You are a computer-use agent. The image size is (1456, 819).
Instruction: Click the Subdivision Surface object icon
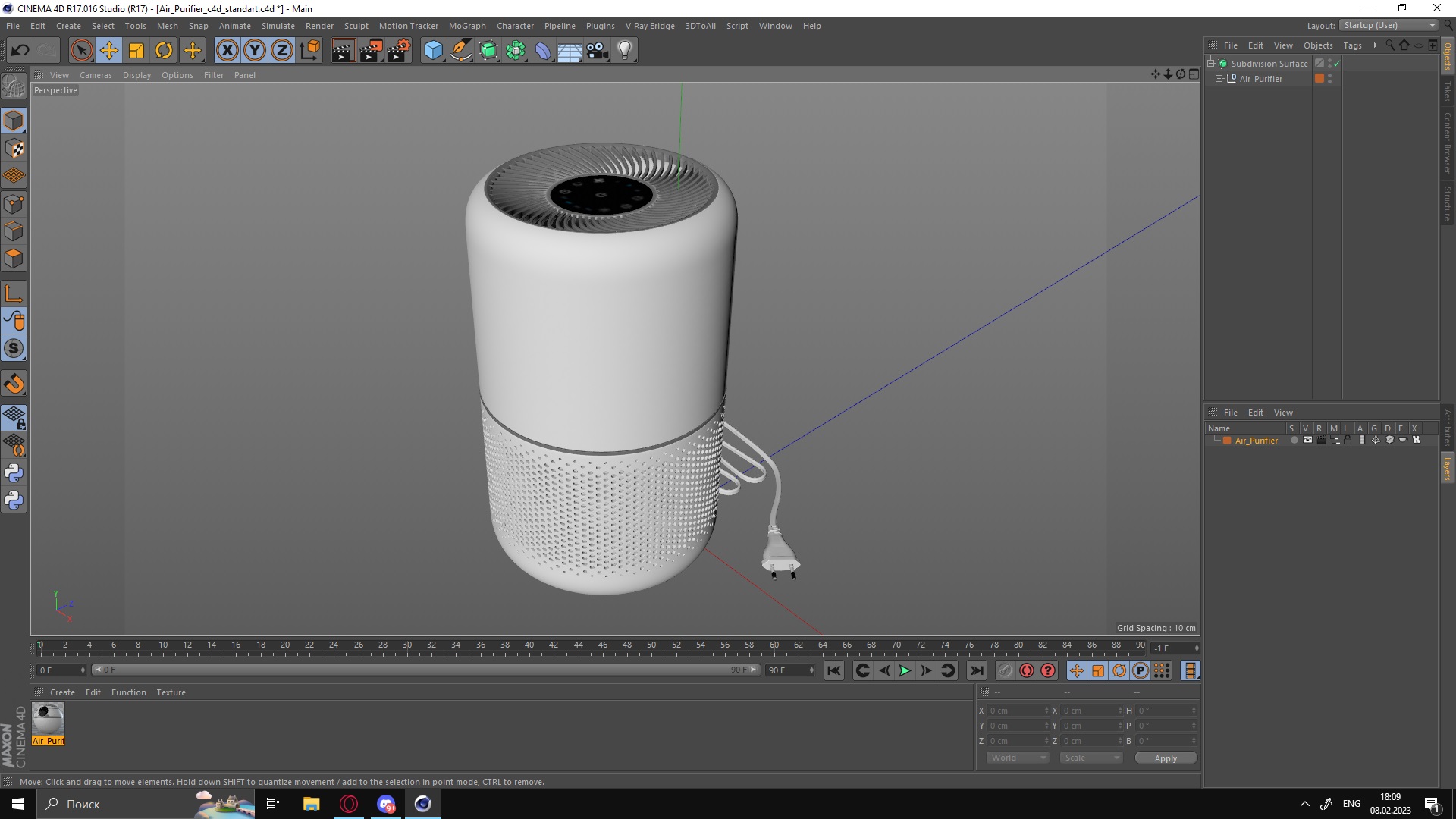click(x=1223, y=63)
